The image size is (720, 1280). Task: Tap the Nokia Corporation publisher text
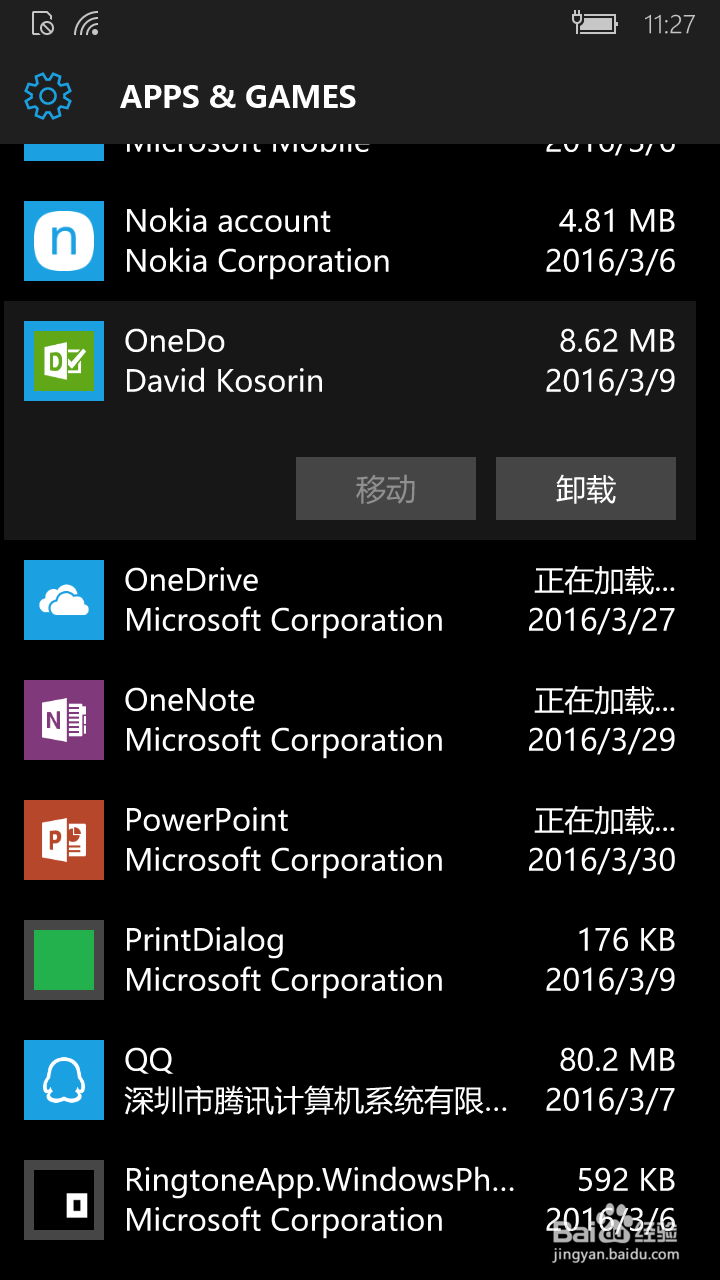point(257,261)
